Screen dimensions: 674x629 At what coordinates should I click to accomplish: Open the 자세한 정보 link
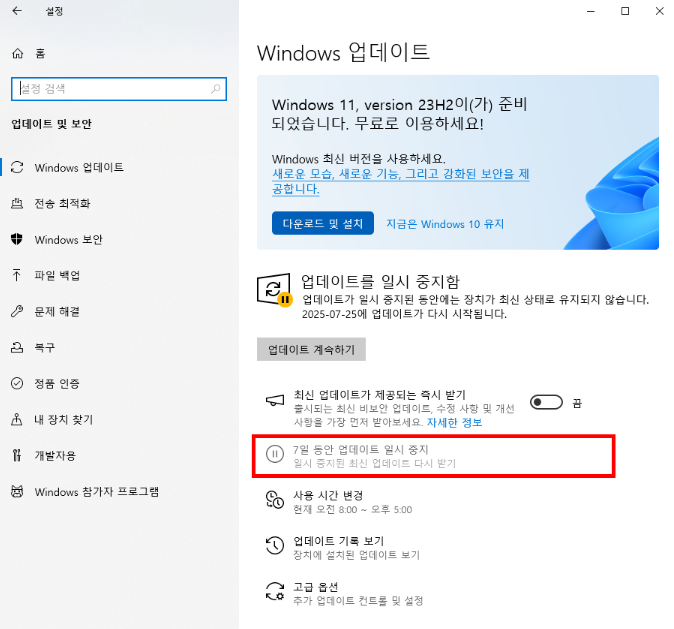click(x=454, y=423)
